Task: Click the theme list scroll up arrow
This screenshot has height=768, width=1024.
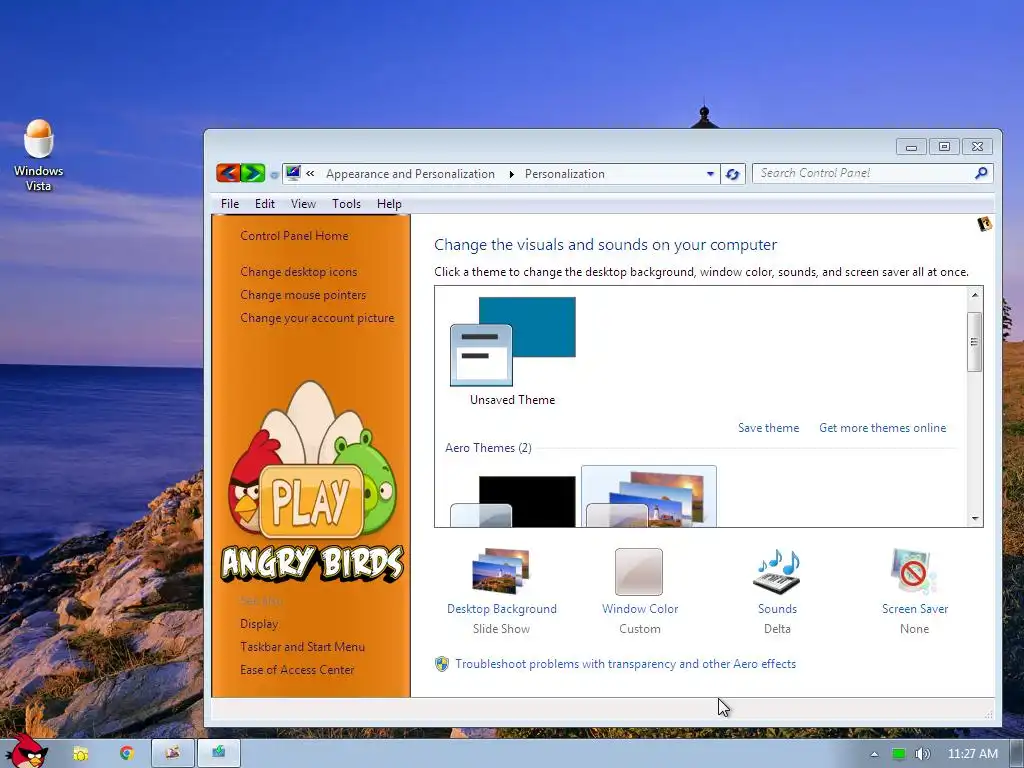Action: click(974, 295)
